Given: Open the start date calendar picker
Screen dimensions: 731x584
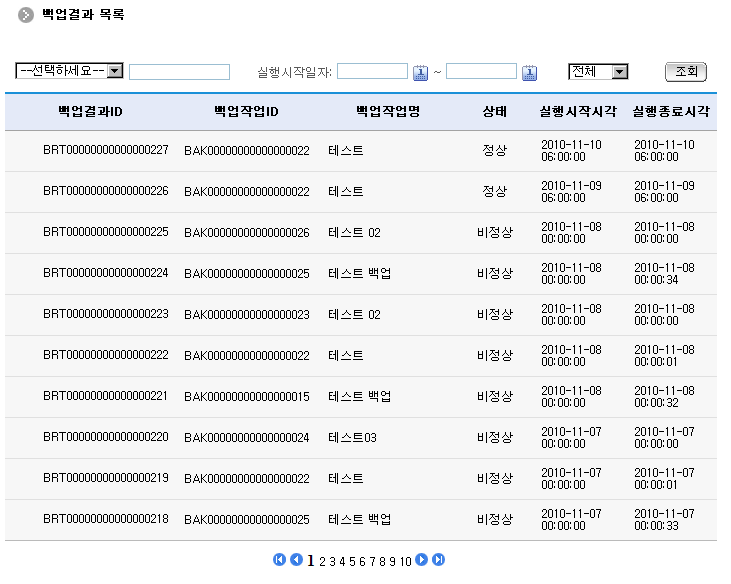Looking at the screenshot, I should tap(421, 72).
